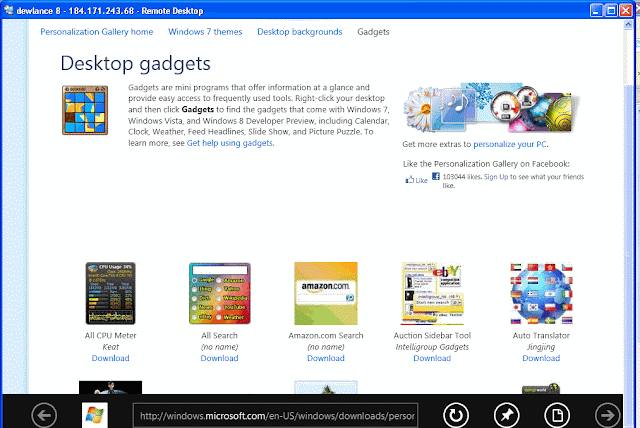Download the All CPU Meter gadget
Screen dimensions: 640x428
pos(111,358)
